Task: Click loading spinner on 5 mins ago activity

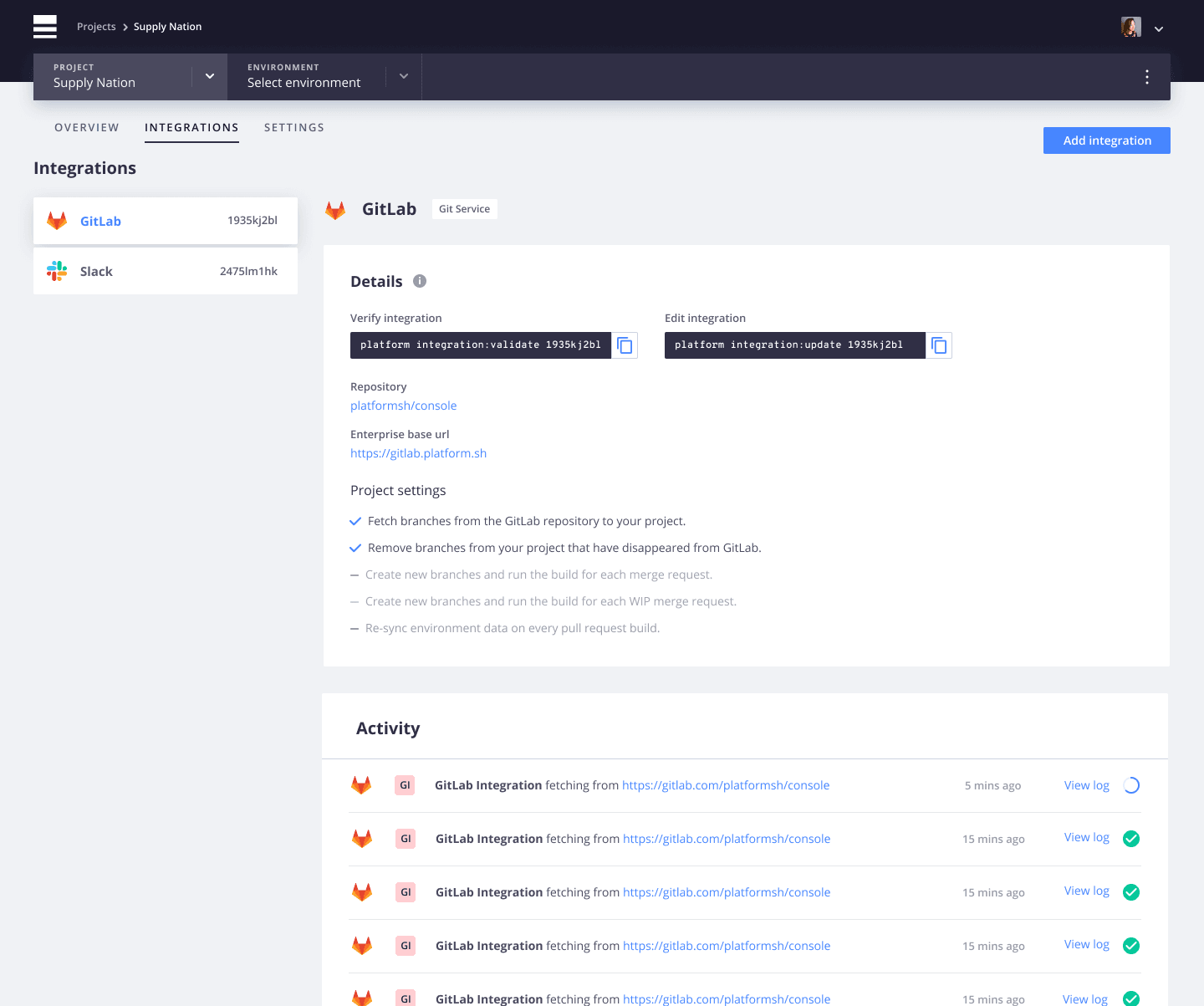Action: [x=1131, y=785]
